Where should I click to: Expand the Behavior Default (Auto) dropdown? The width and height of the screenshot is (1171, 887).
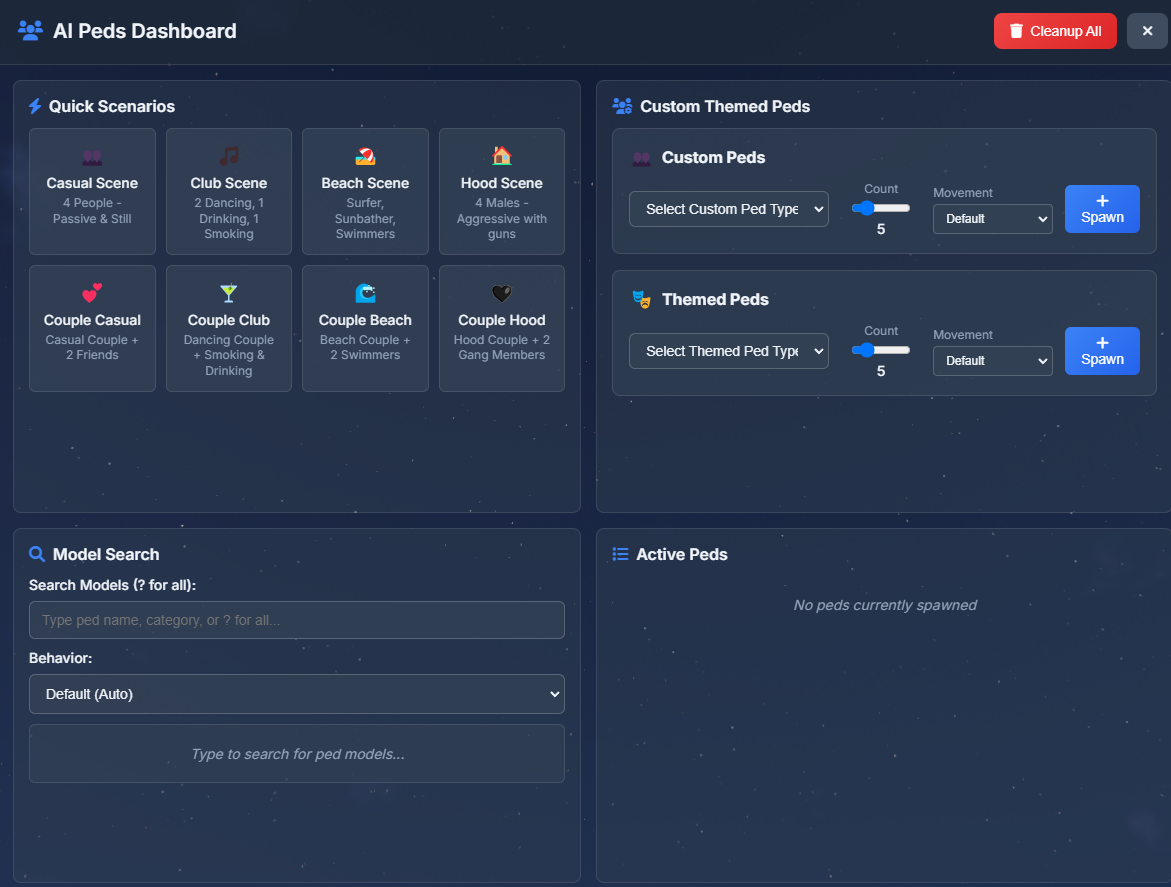pos(297,694)
